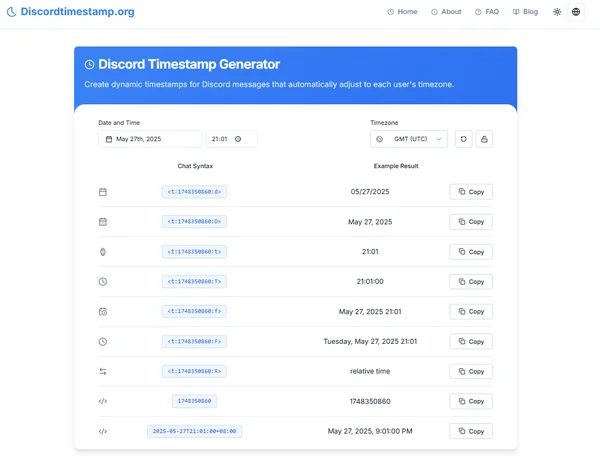Image resolution: width=600 pixels, height=466 pixels.
Task: Click the Timezone label
Action: [384, 123]
